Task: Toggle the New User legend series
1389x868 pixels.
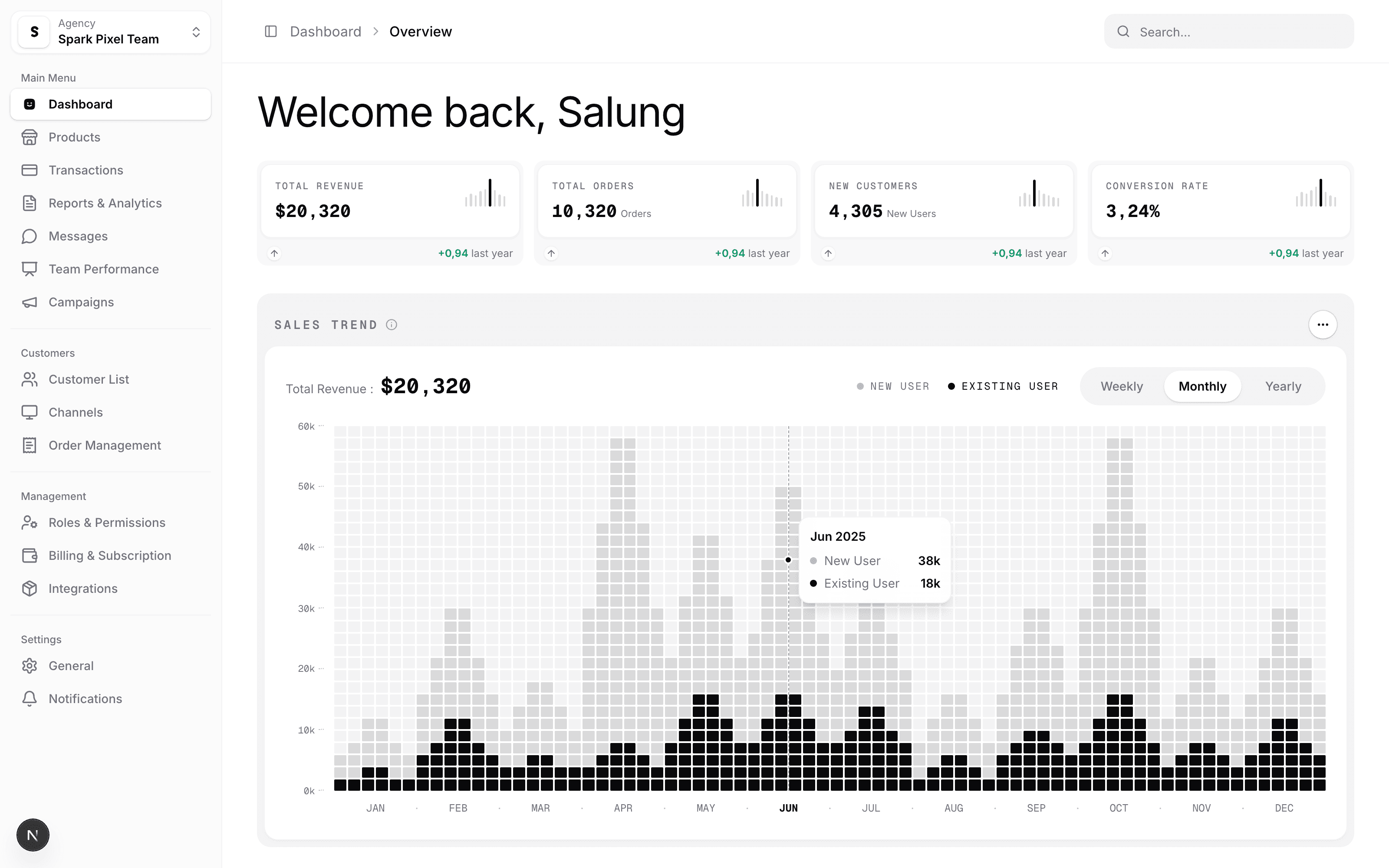Action: 892,386
